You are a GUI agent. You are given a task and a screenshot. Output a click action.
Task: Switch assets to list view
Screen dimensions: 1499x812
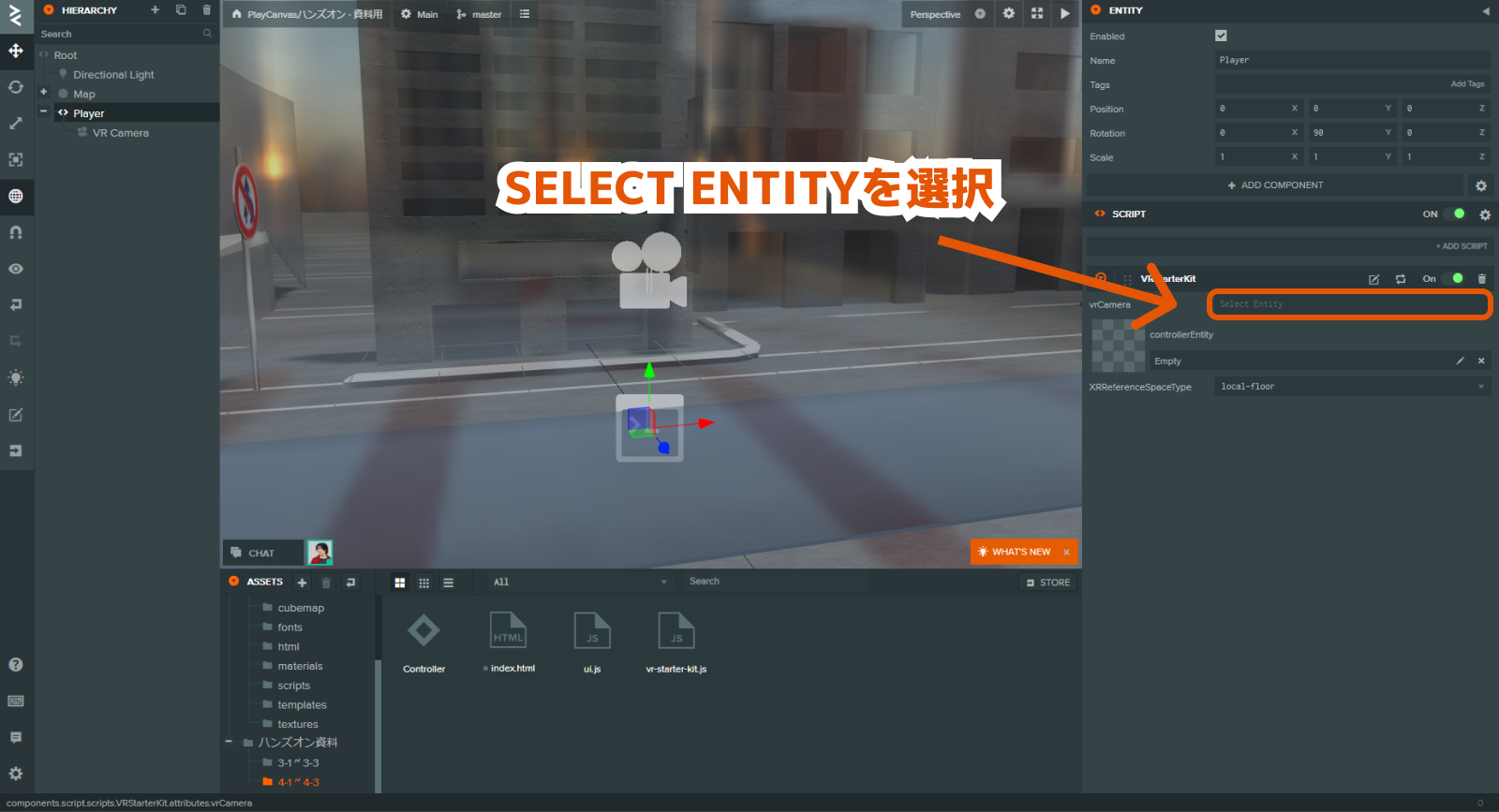click(x=449, y=583)
